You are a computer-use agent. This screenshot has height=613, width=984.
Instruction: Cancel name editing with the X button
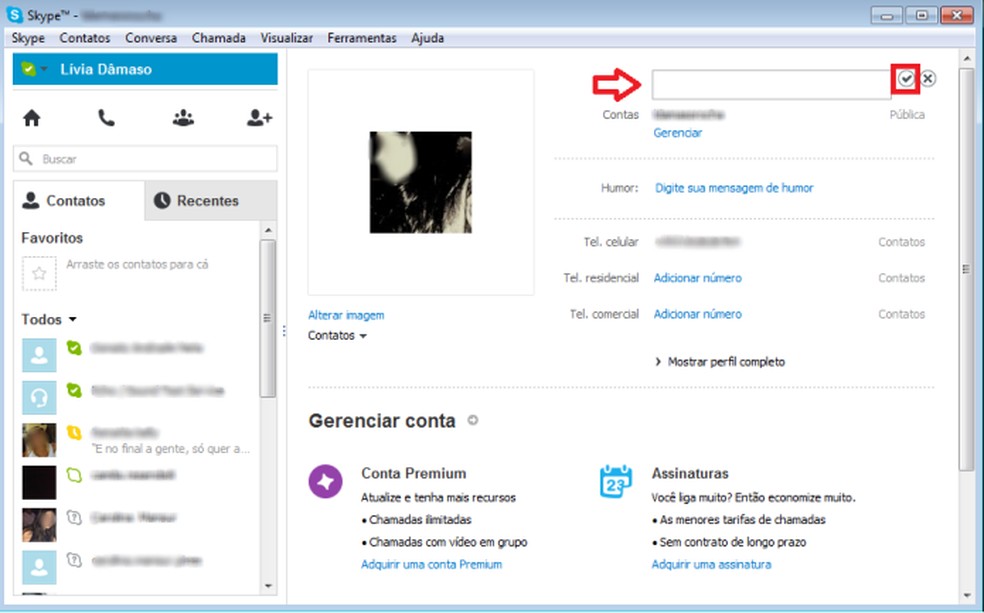pos(928,78)
